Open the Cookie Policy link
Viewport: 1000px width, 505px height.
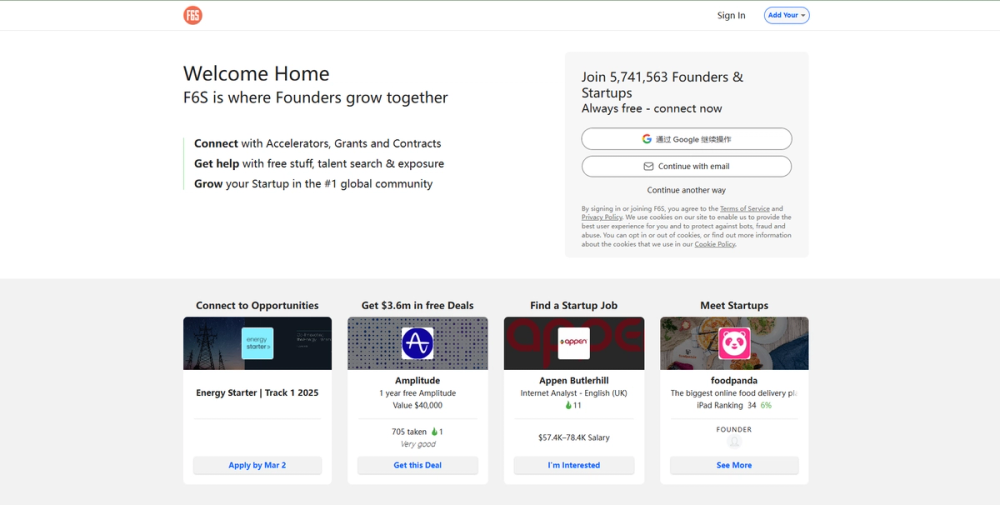coord(714,244)
